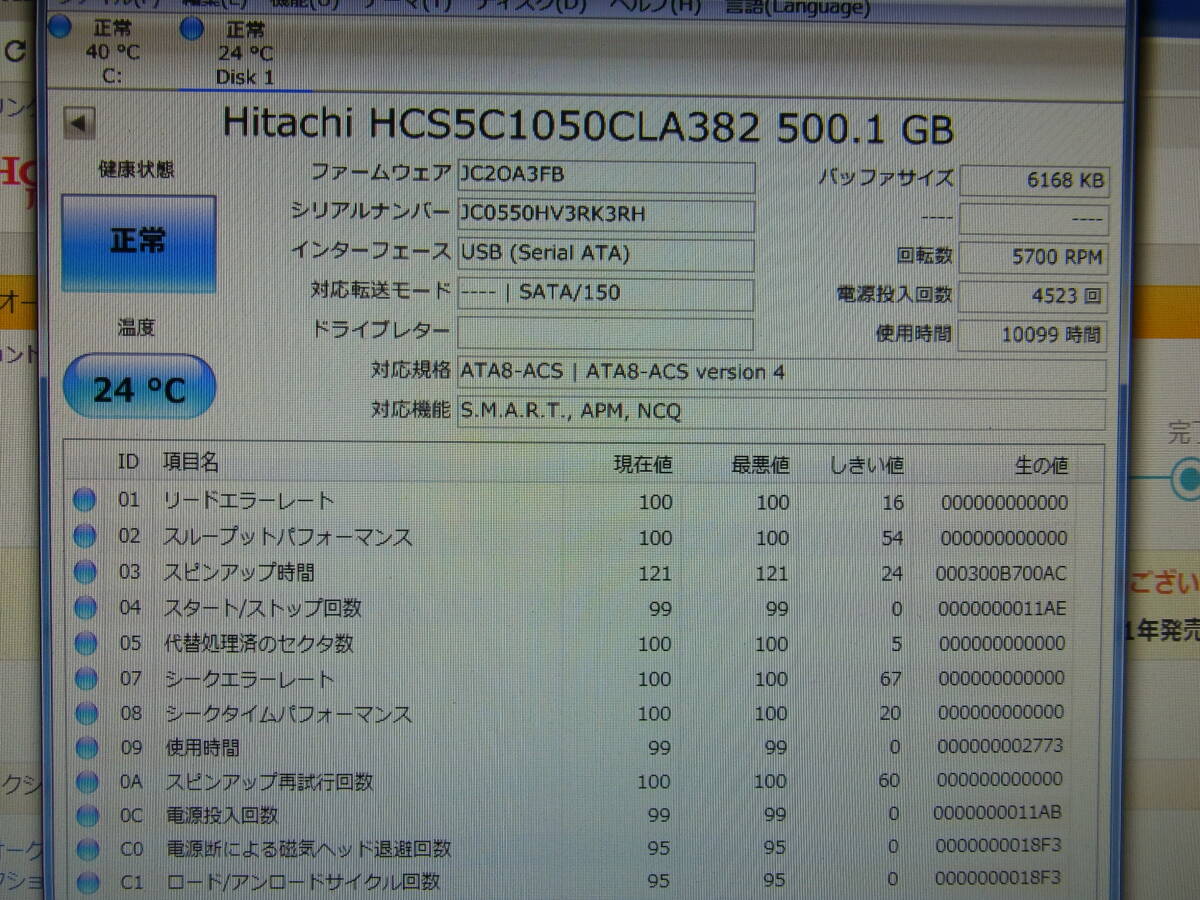Click the 健康状態 label
This screenshot has height=900, width=1200.
point(136,170)
